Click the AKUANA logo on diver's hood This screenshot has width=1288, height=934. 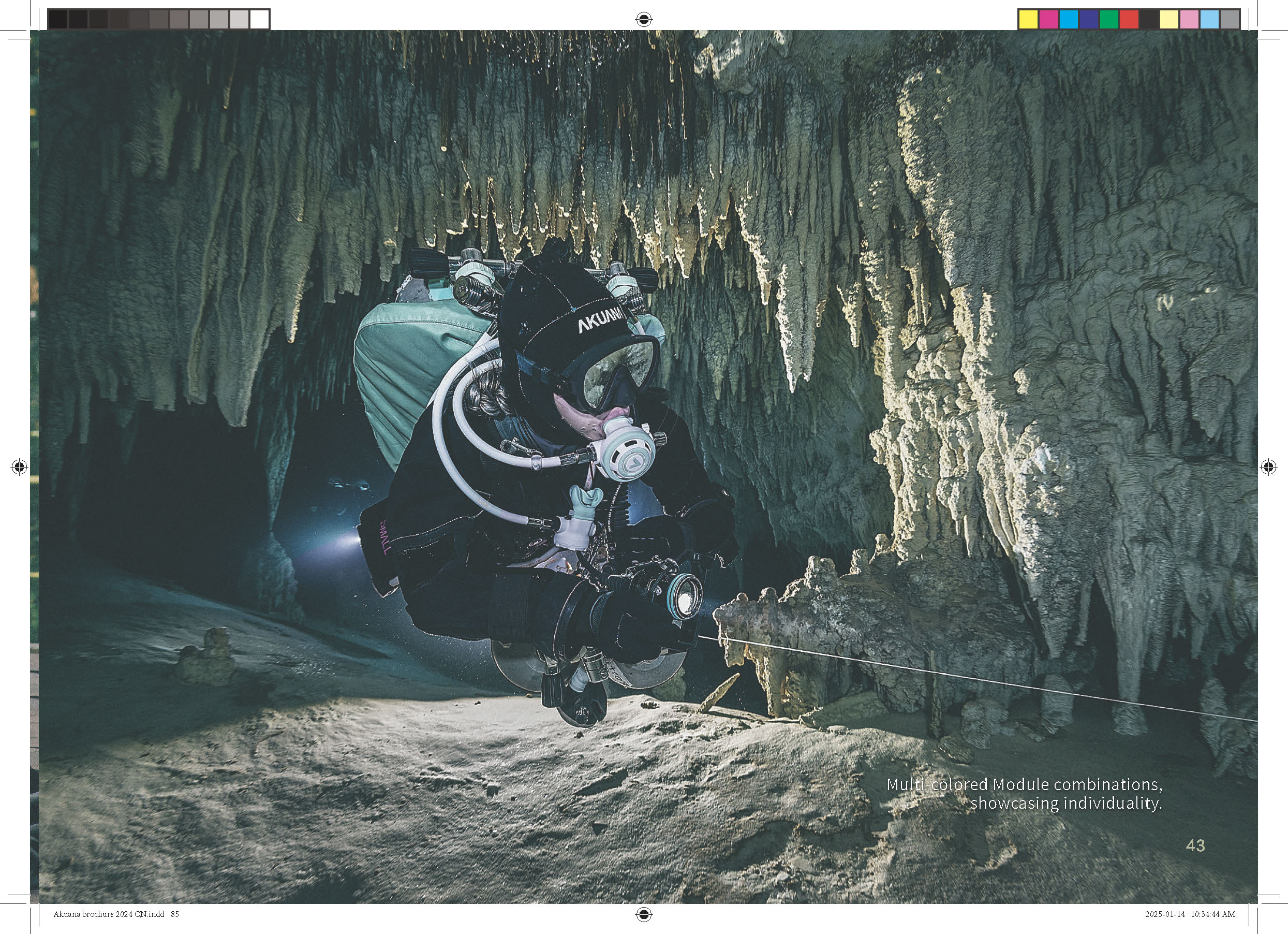pos(601,322)
